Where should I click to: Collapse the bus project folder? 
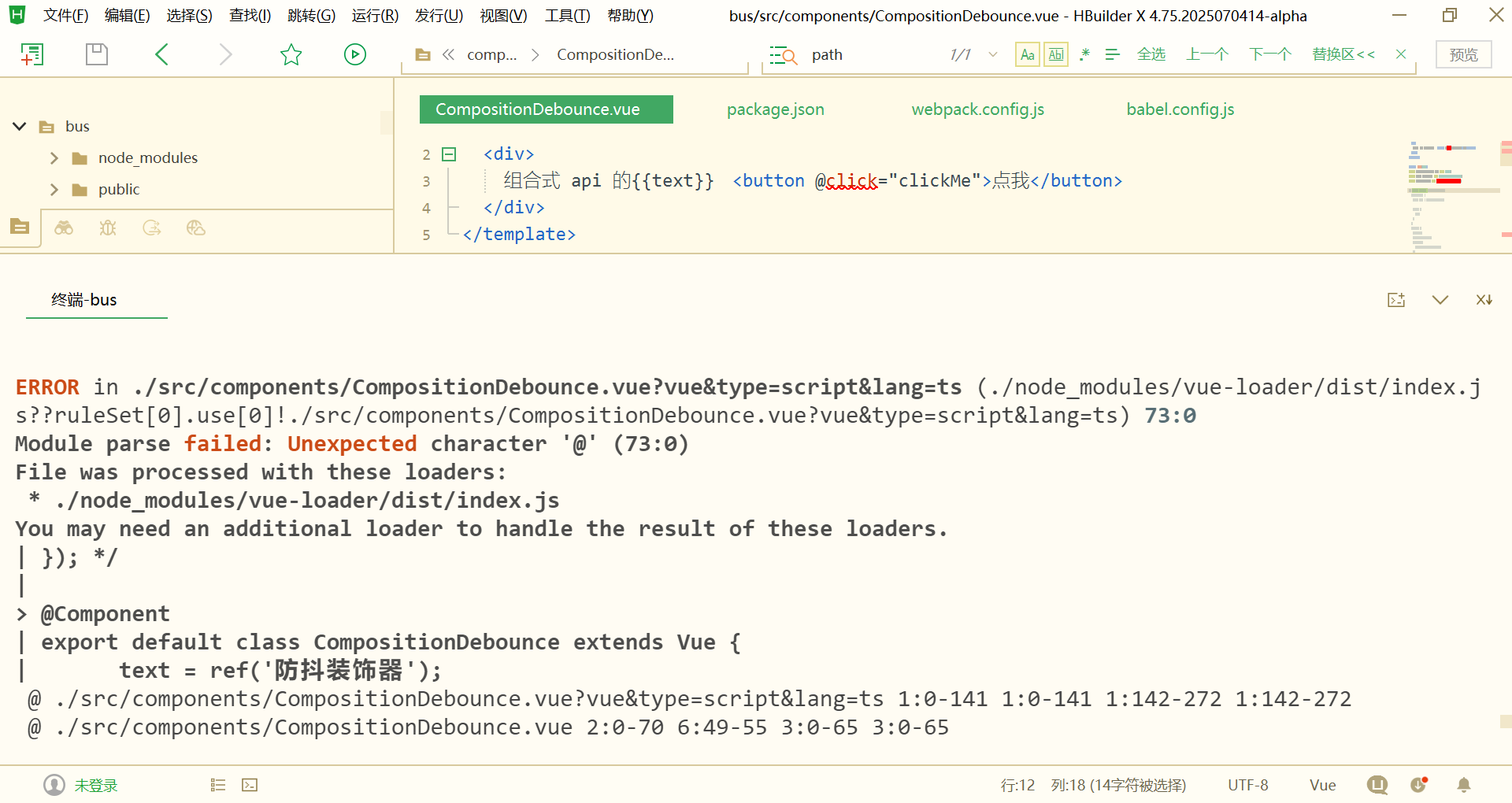[x=20, y=126]
